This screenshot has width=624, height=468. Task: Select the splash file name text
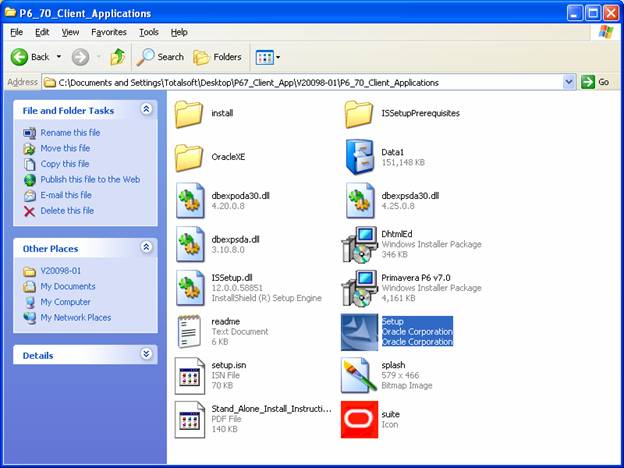tap(393, 365)
